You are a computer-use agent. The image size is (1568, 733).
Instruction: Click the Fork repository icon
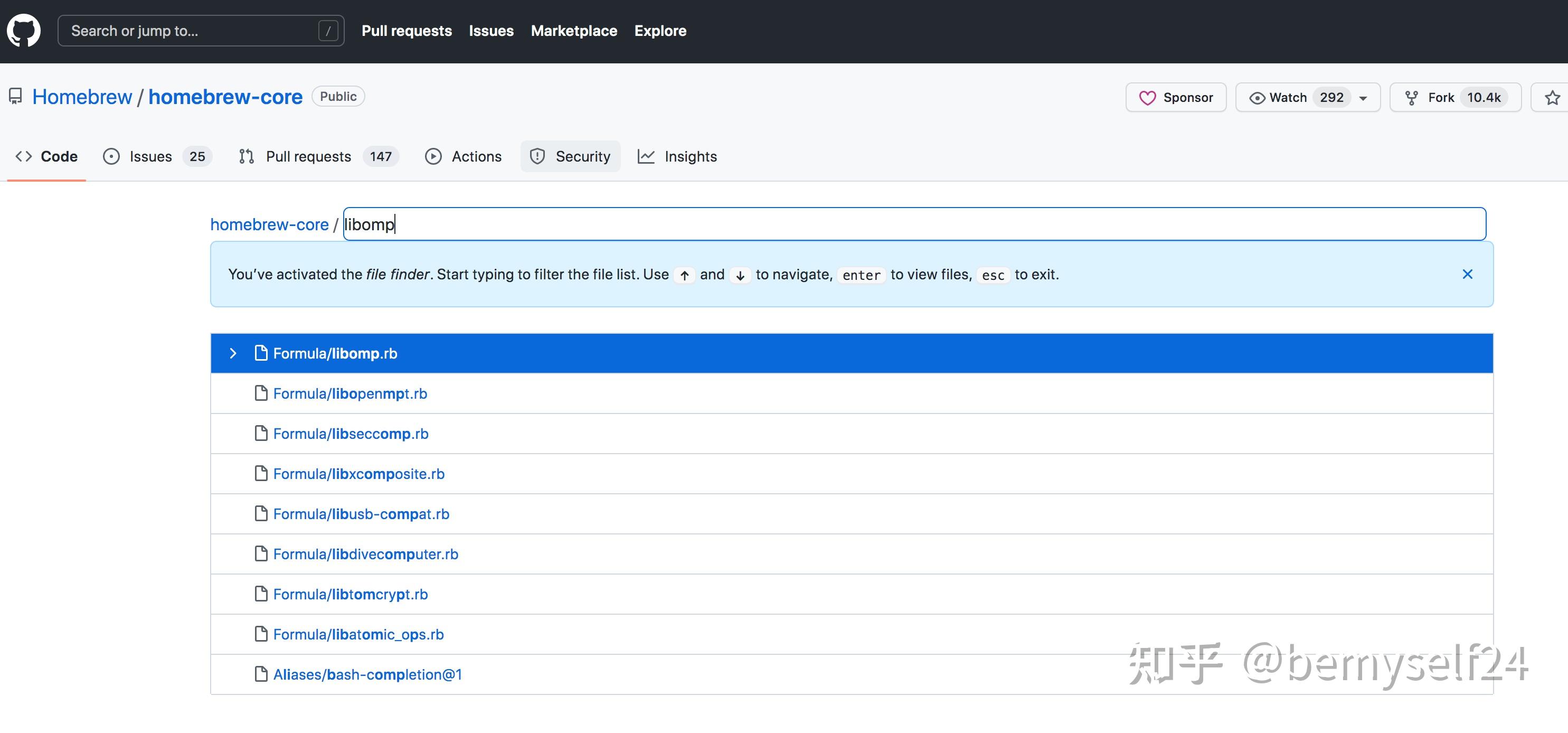click(1412, 97)
